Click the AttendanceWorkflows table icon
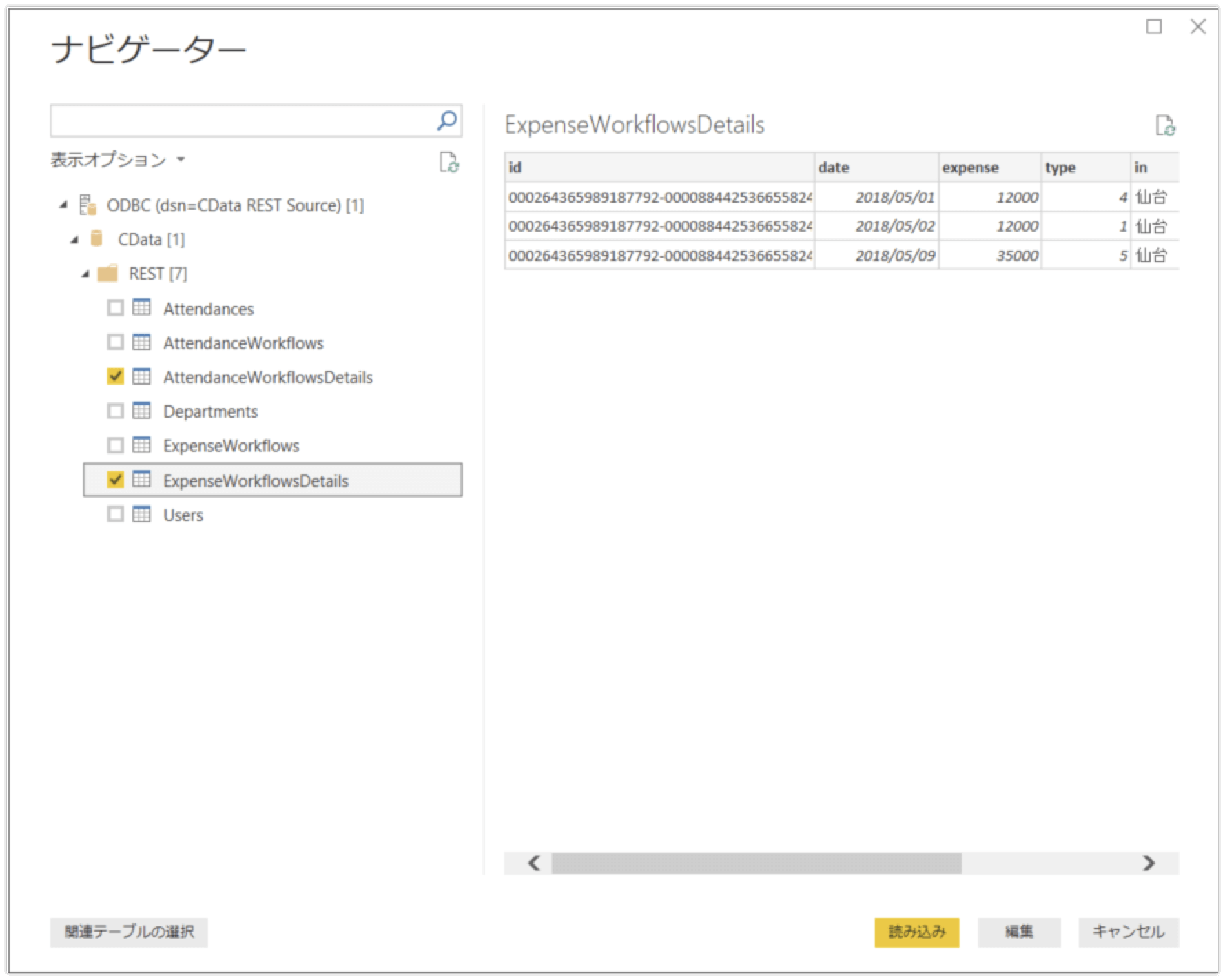The height and width of the screenshot is (980, 1225). tap(141, 342)
